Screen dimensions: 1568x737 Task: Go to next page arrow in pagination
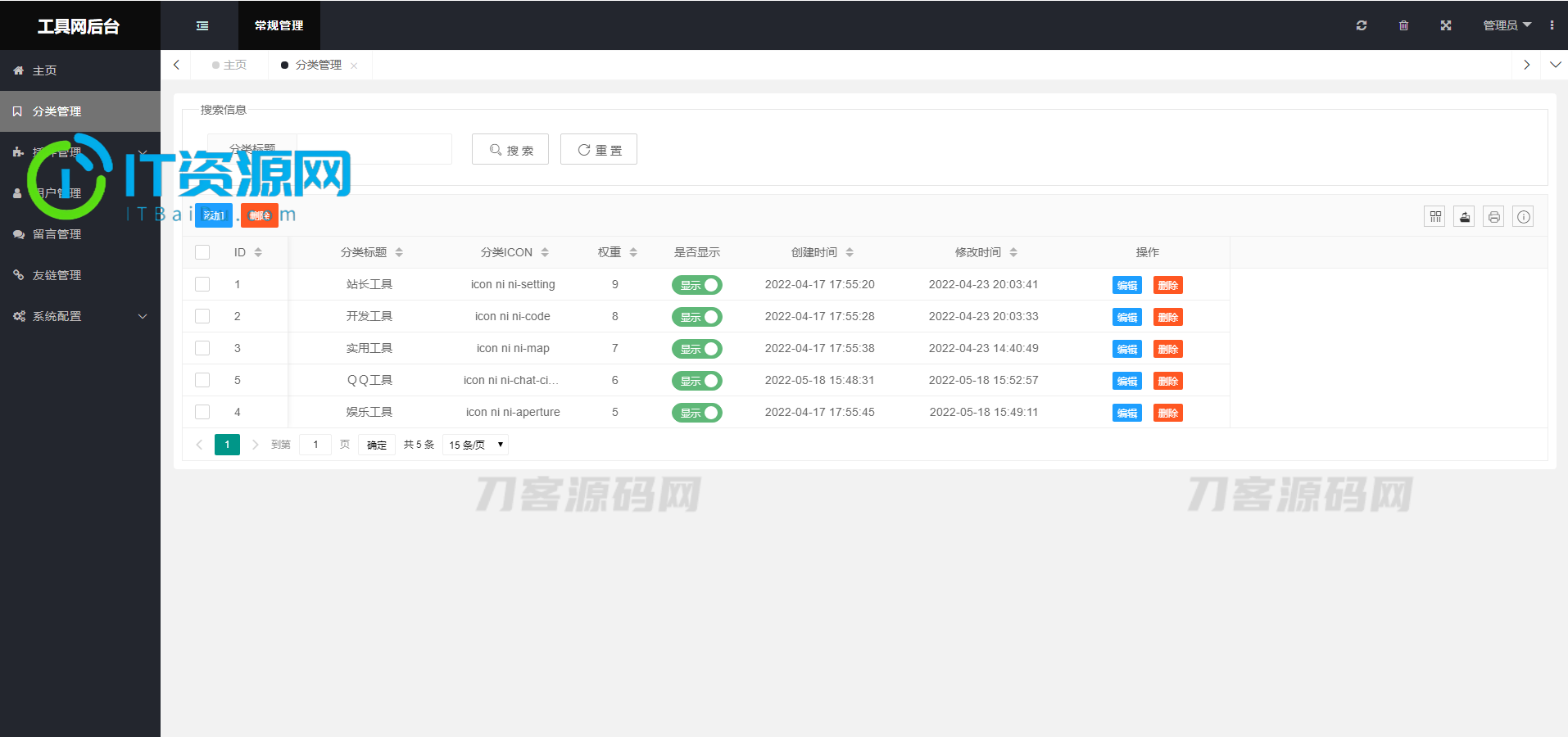pos(255,445)
